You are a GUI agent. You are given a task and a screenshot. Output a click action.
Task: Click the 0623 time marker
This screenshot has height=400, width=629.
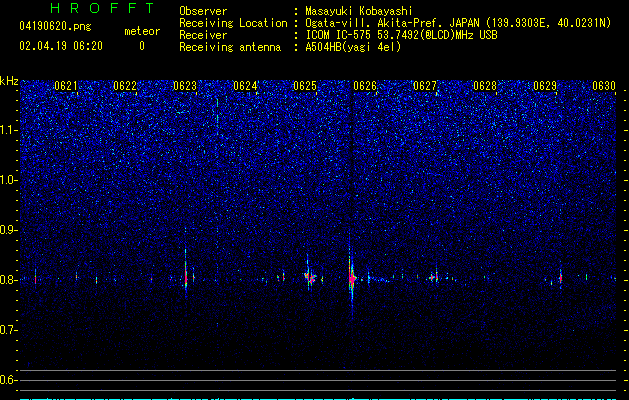tap(185, 86)
